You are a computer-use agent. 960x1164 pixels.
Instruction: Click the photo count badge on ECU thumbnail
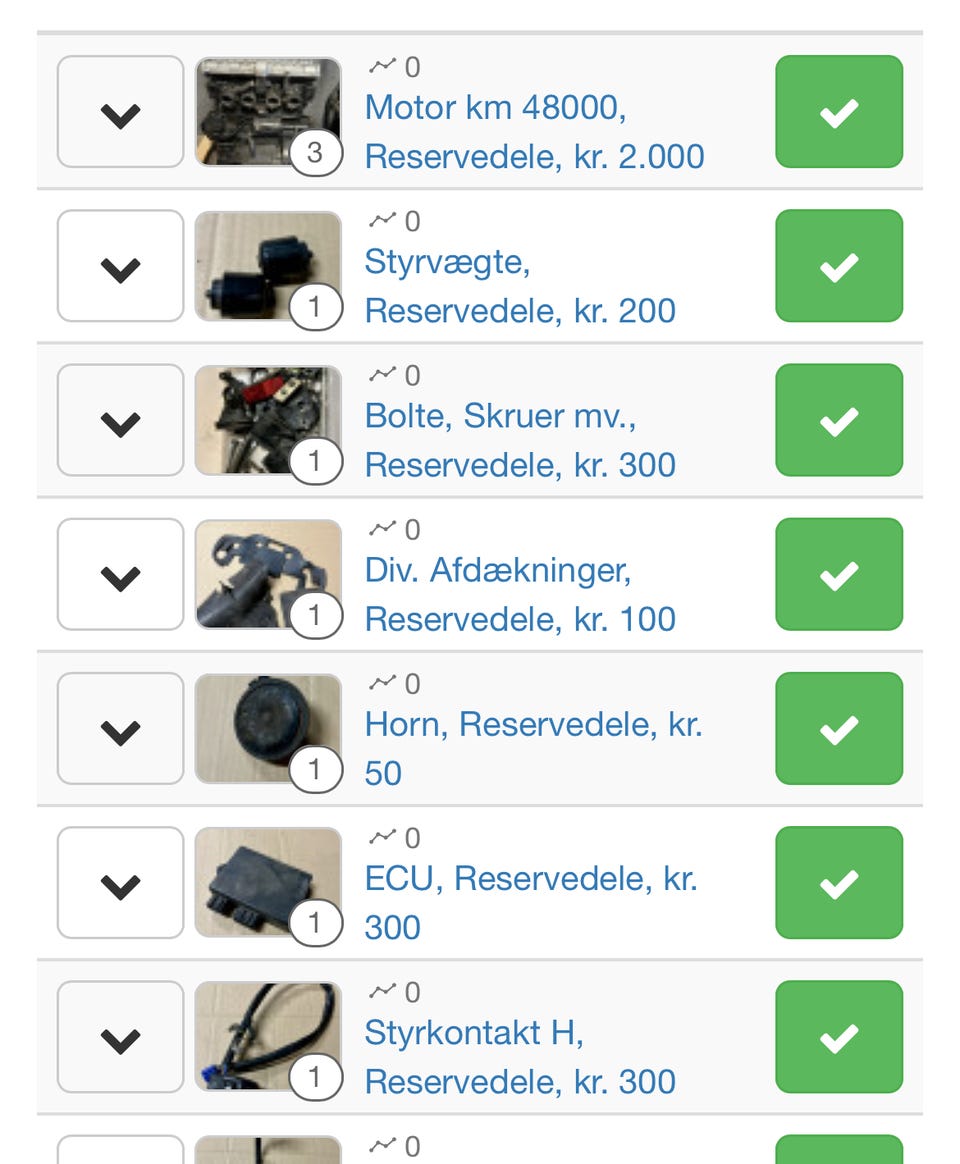(315, 924)
